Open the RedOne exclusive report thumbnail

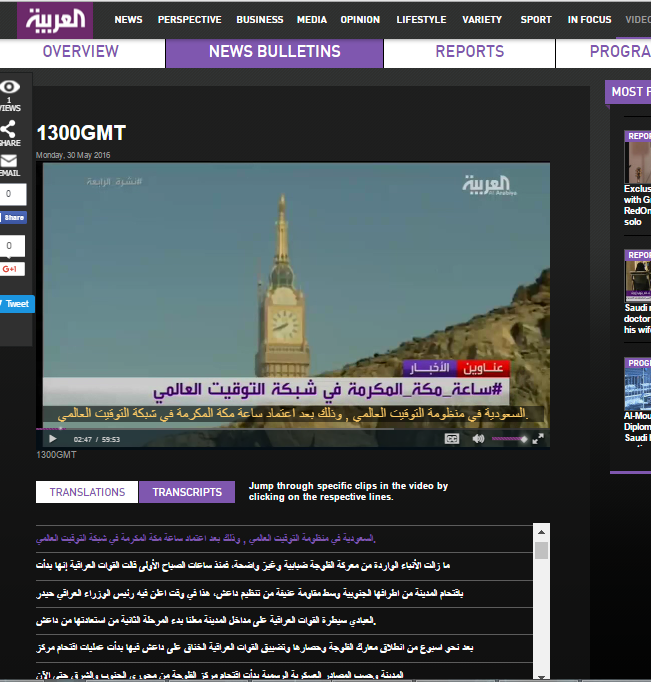(x=638, y=157)
